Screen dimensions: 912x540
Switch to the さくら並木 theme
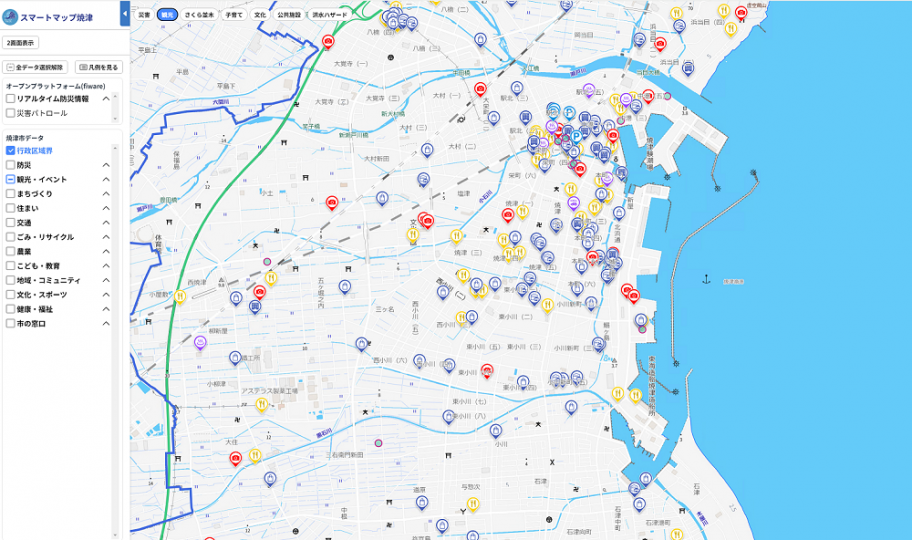click(x=200, y=15)
